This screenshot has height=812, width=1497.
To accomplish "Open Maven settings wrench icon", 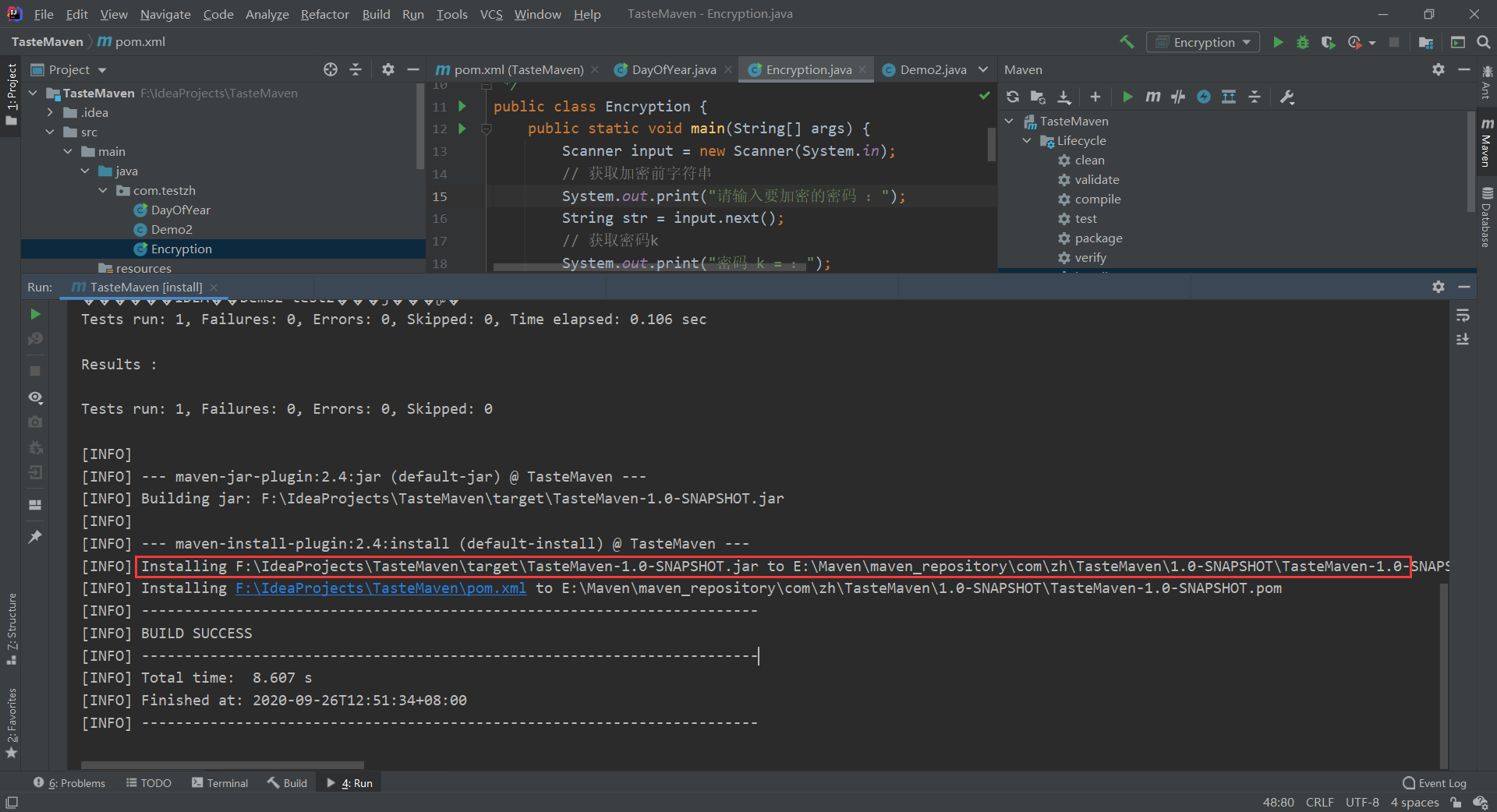I will pos(1287,97).
